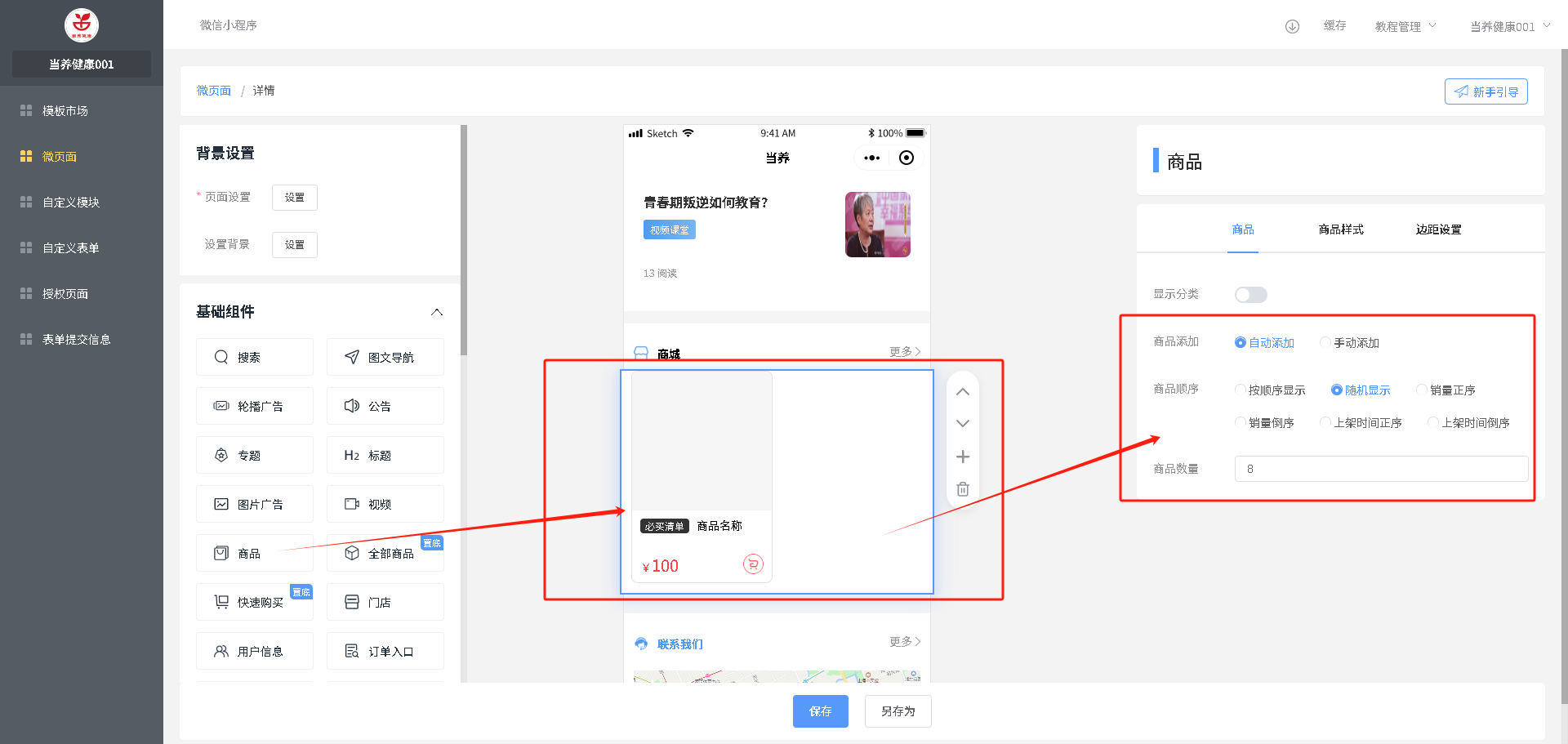The height and width of the screenshot is (744, 1568).
Task: Expand the 当养健康001 account dropdown
Action: pyautogui.click(x=1509, y=26)
